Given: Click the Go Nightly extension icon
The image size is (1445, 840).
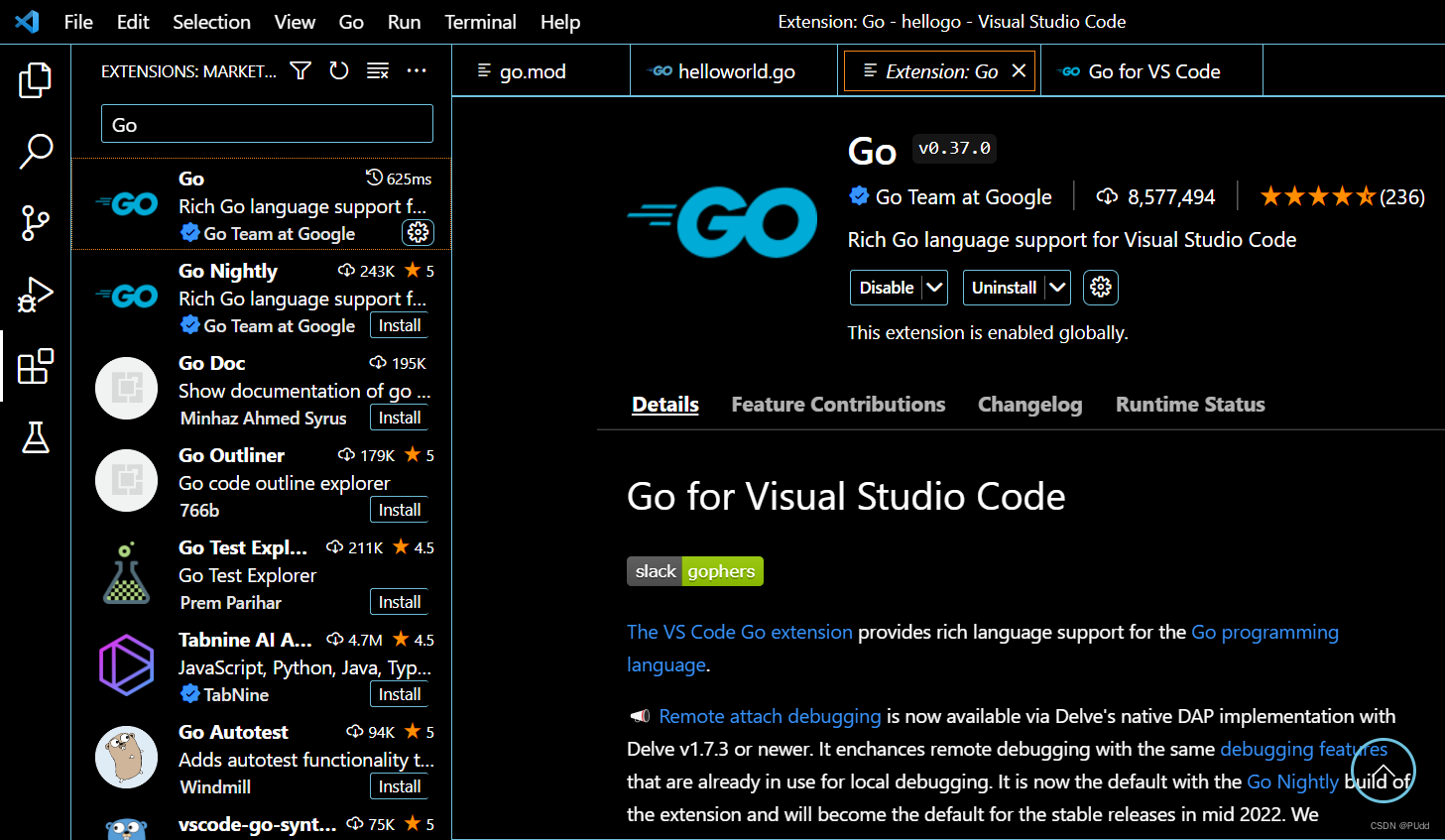Looking at the screenshot, I should pos(127,296).
